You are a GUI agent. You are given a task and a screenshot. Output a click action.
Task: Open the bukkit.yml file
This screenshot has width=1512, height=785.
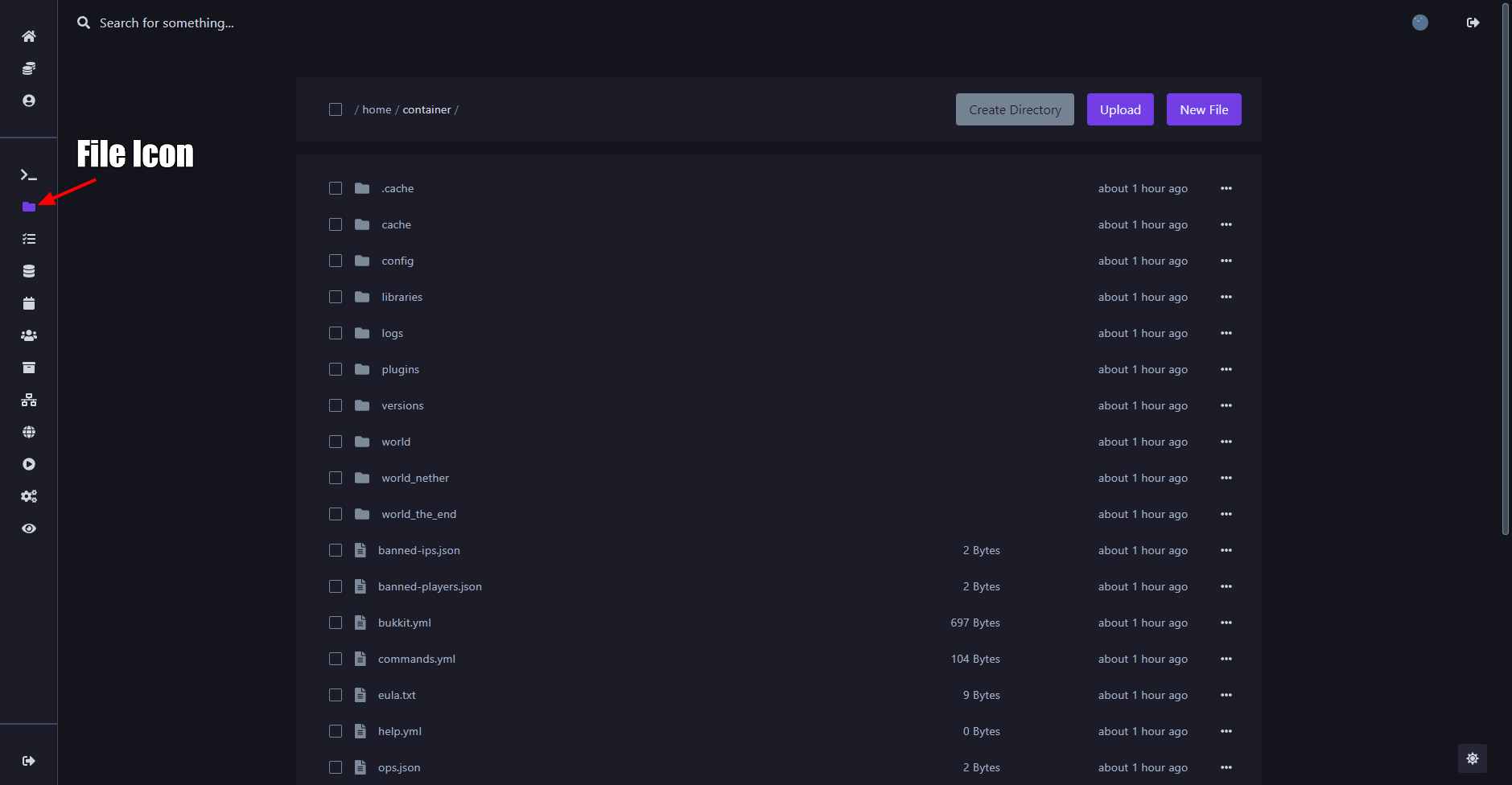point(405,623)
